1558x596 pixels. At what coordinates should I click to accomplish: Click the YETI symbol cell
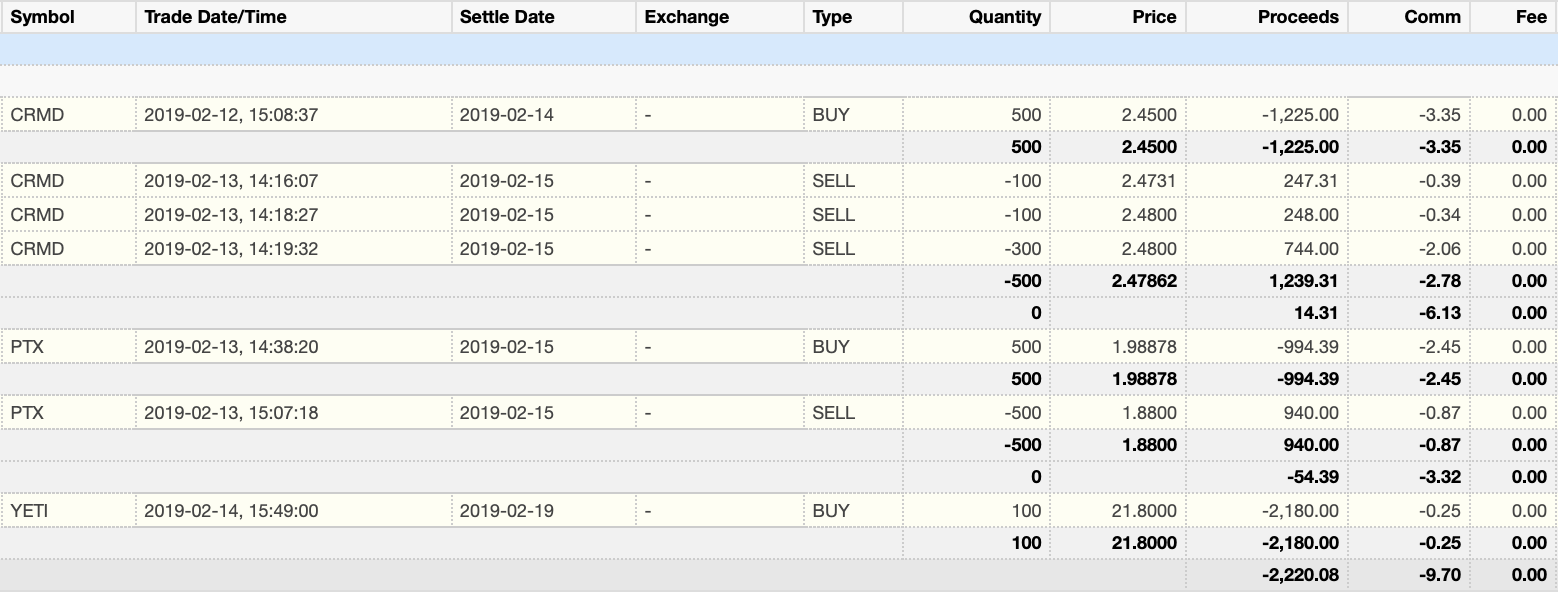[x=30, y=511]
